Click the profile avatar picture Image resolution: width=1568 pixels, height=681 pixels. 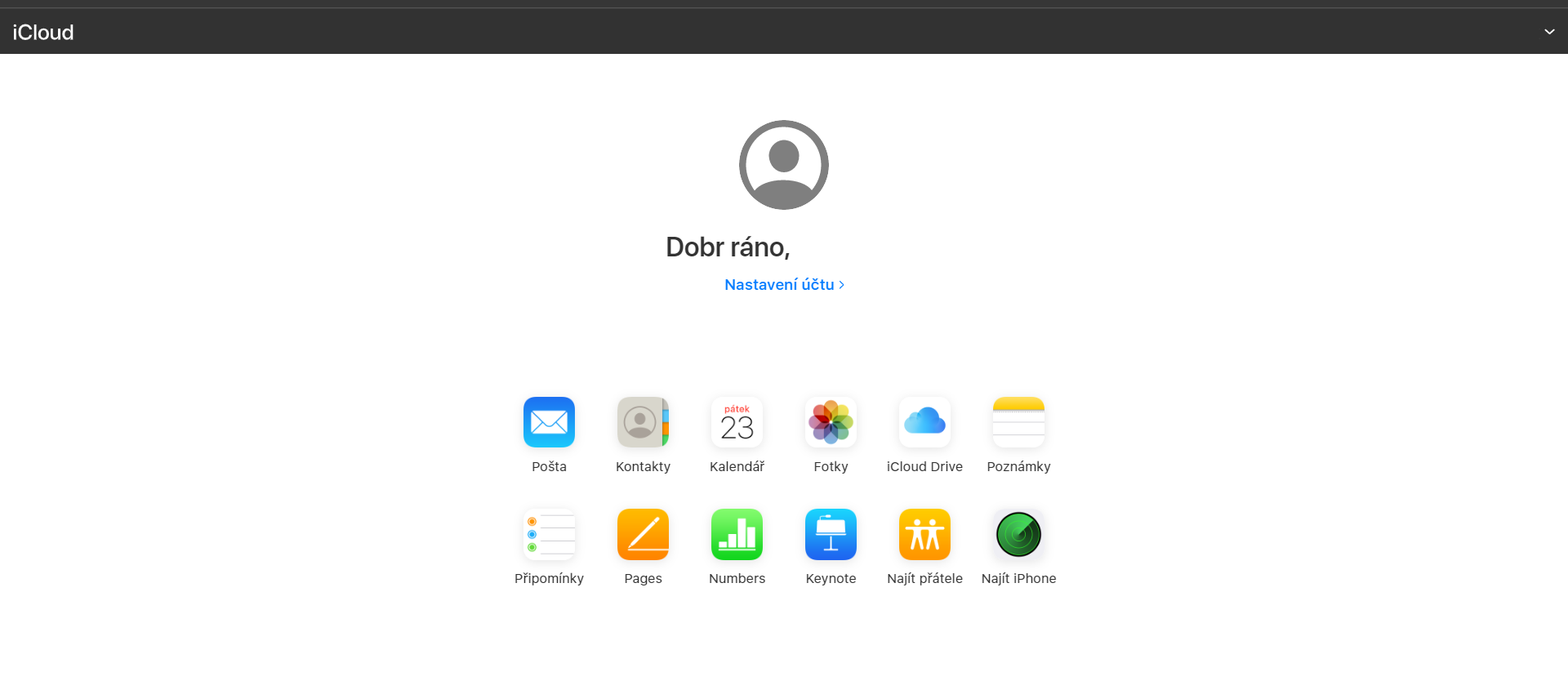point(783,165)
